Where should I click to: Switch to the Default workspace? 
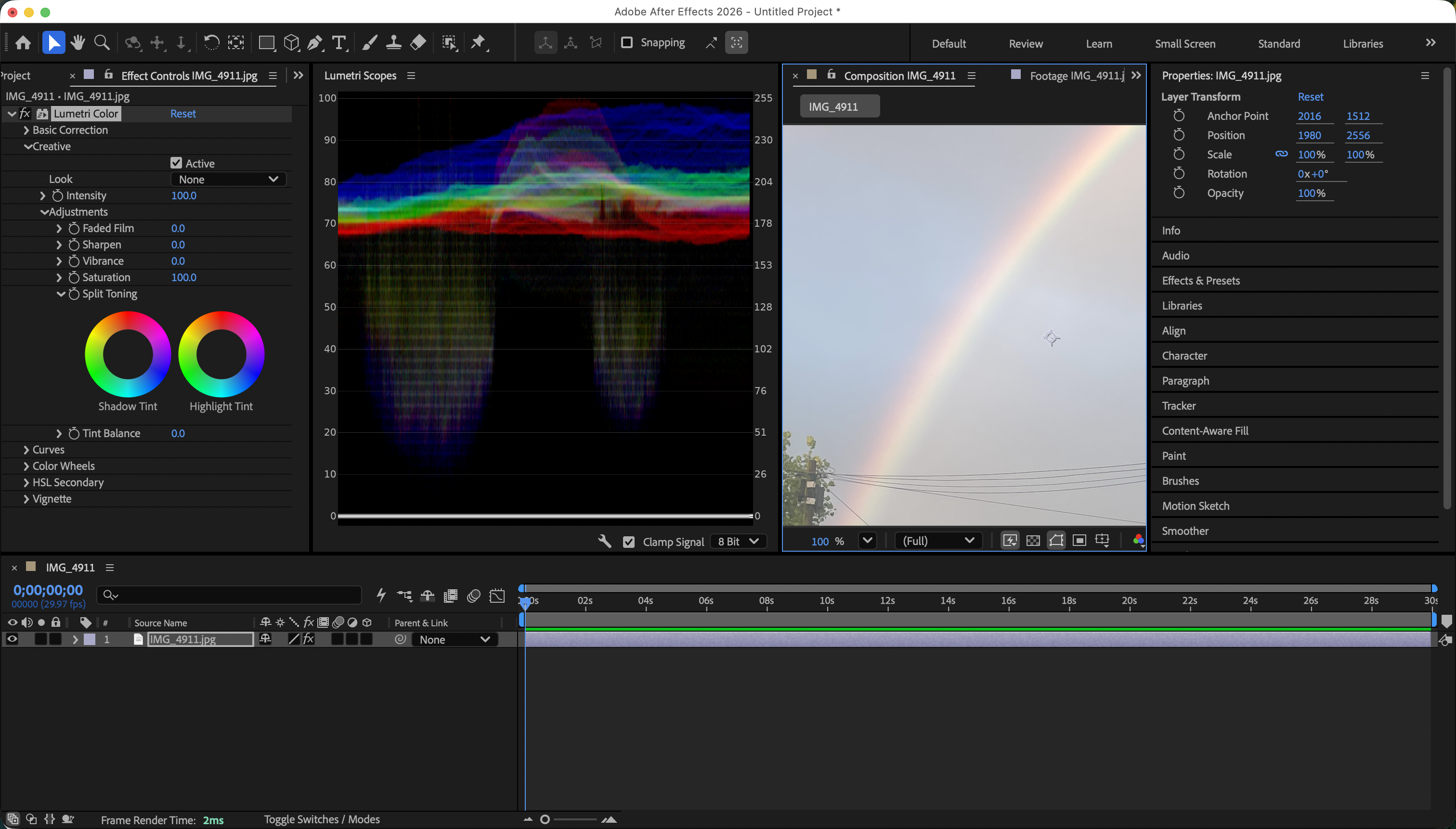tap(949, 44)
